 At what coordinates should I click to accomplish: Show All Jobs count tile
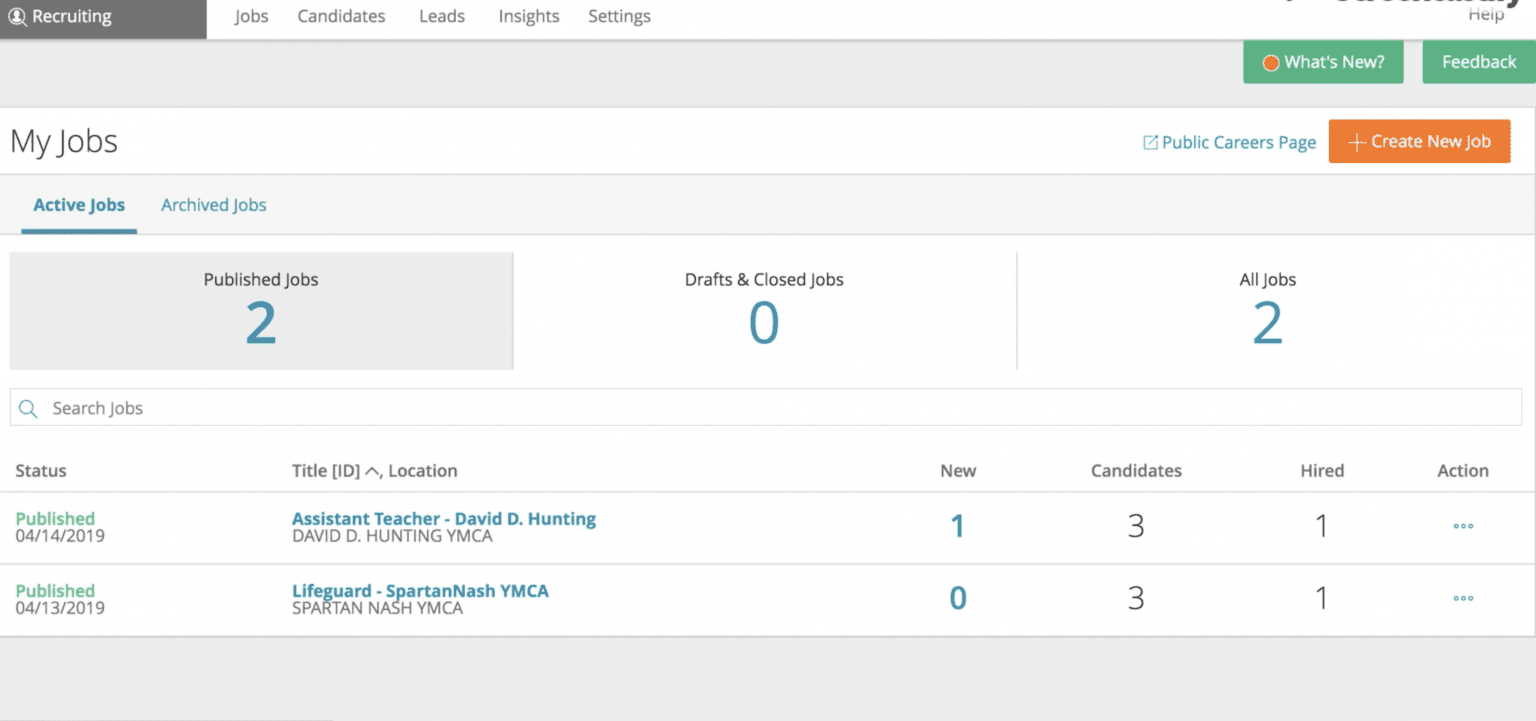tap(1267, 311)
